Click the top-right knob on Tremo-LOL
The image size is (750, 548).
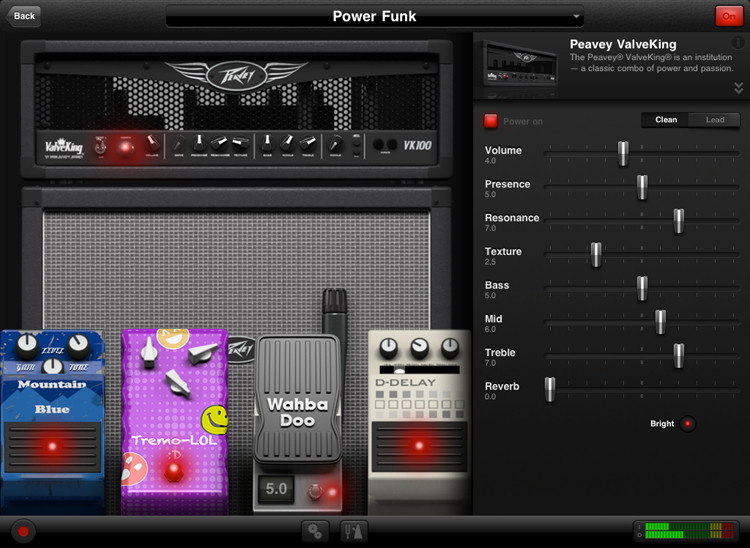pos(203,353)
